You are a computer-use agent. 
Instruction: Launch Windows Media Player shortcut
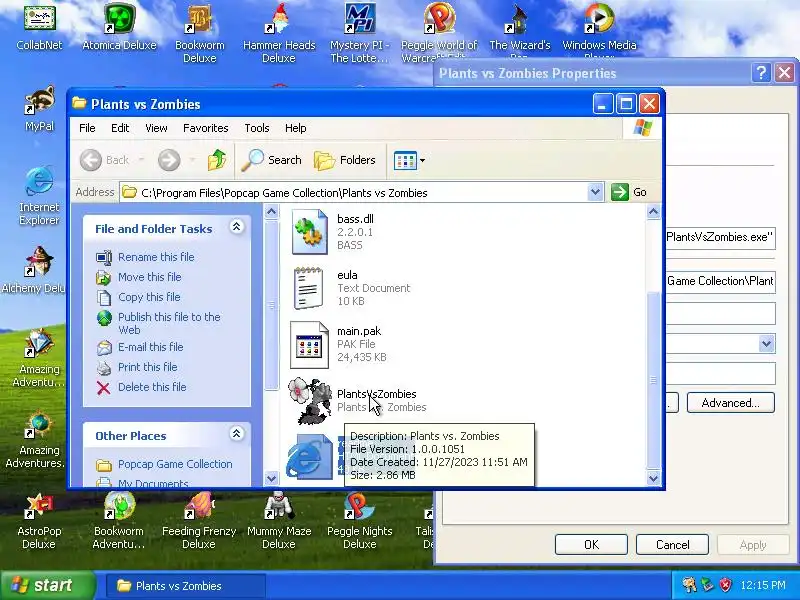click(x=599, y=31)
